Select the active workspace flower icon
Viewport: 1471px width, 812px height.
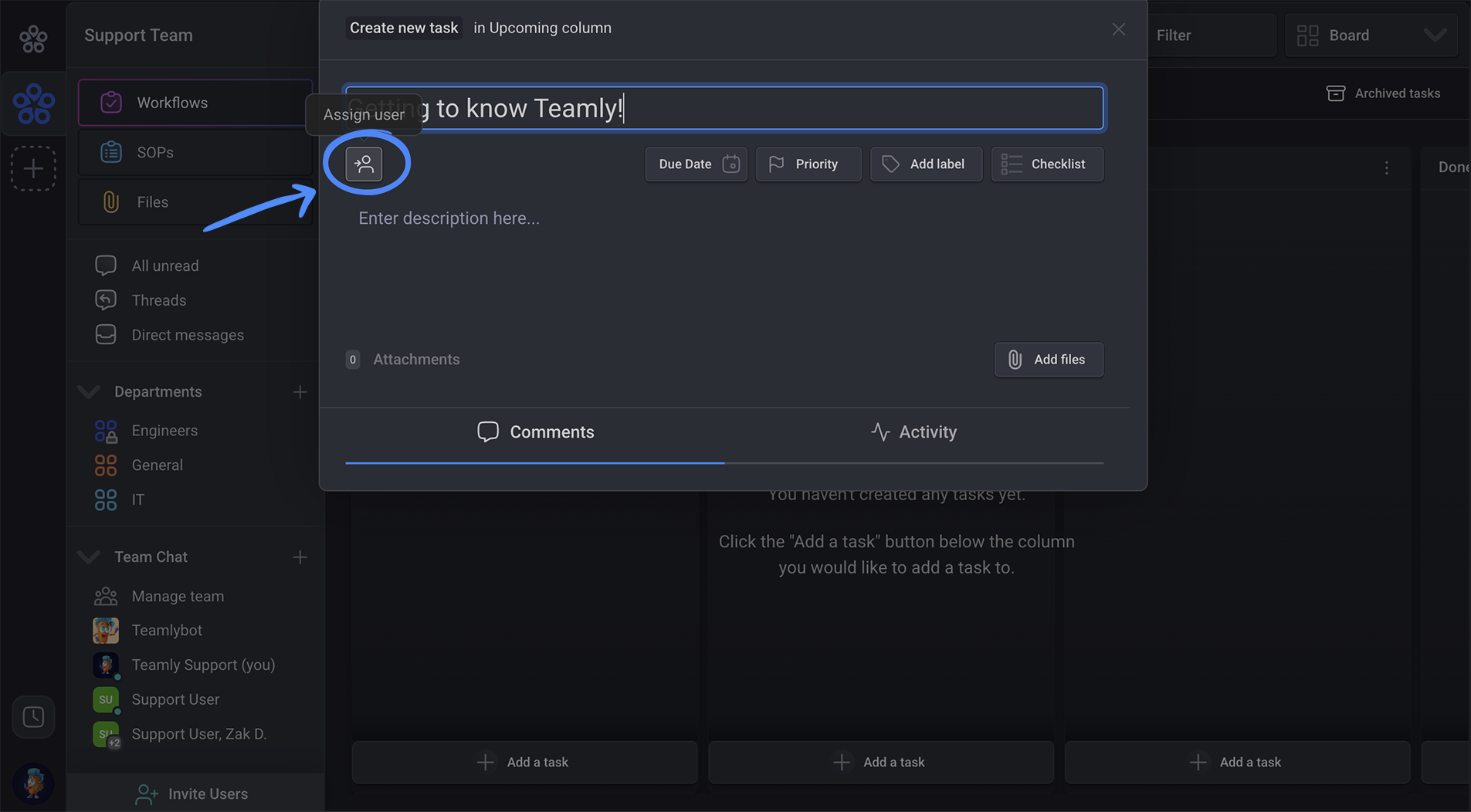pyautogui.click(x=33, y=104)
